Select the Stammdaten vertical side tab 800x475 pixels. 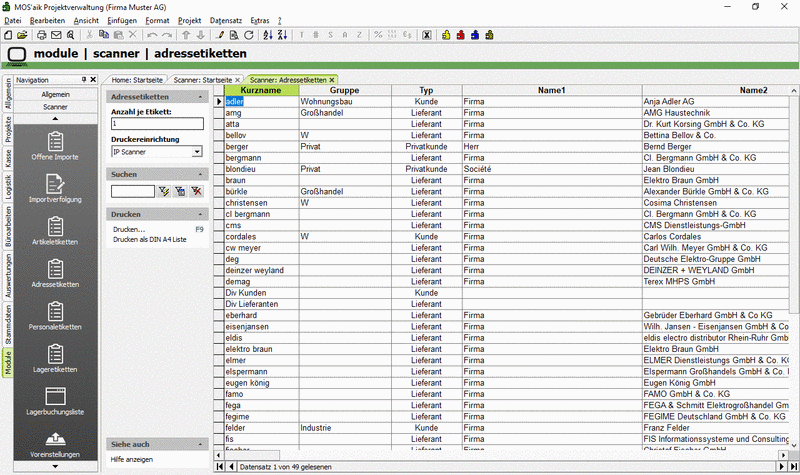coord(8,325)
